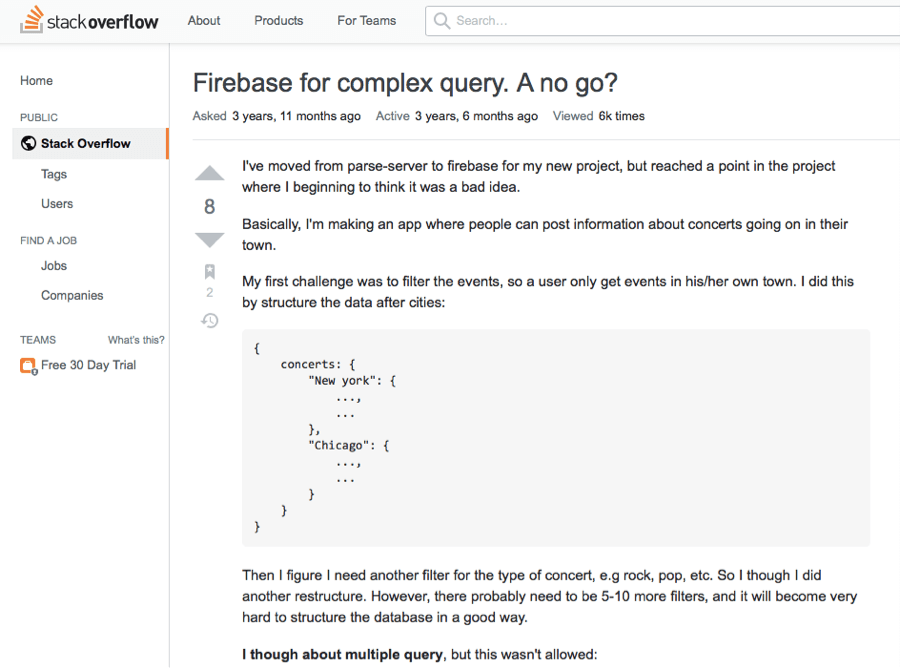Click the Stack Overflow logo
Image resolution: width=900 pixels, height=668 pixels.
pos(89,20)
